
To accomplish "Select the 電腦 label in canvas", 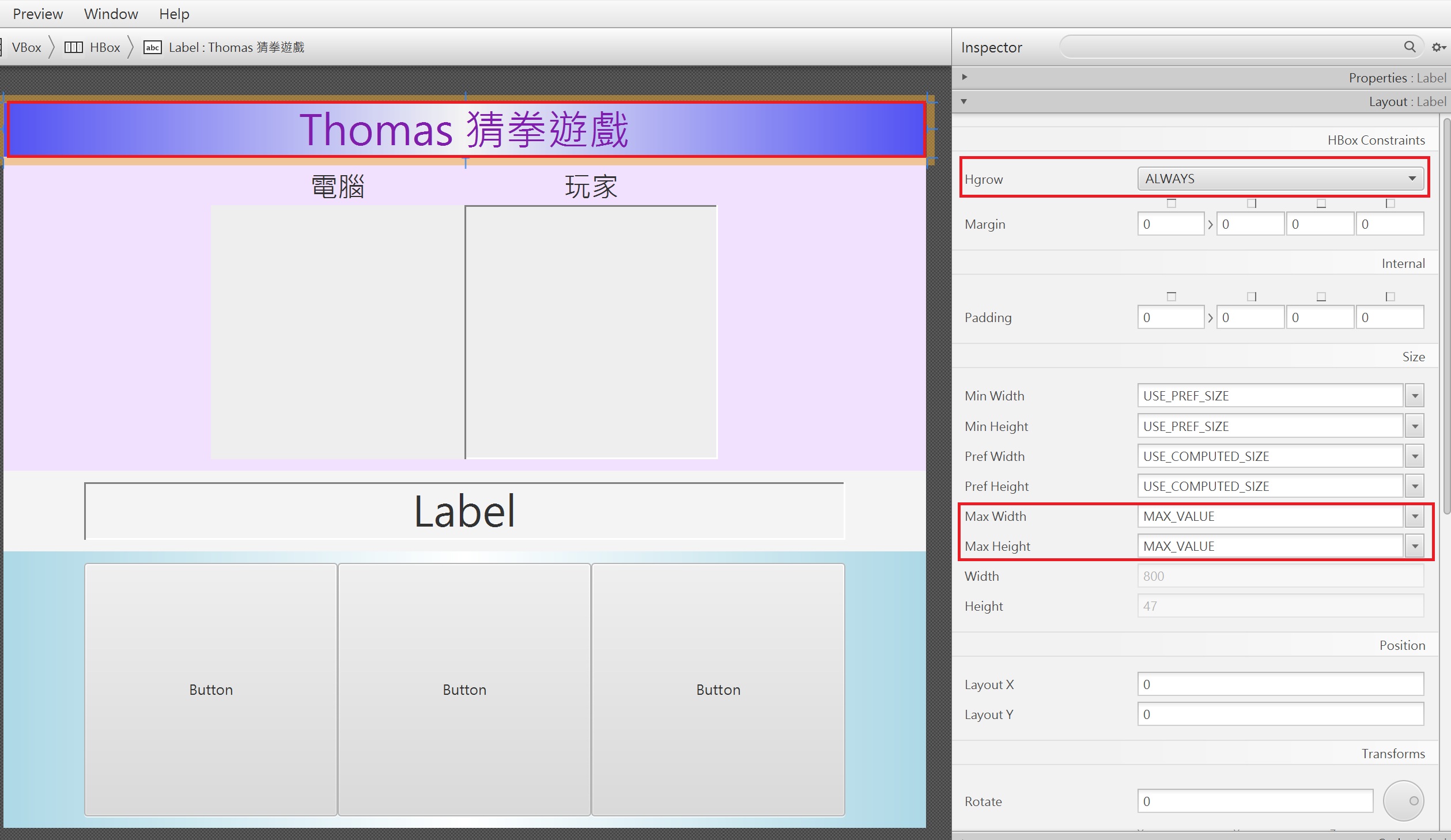I will (338, 187).
